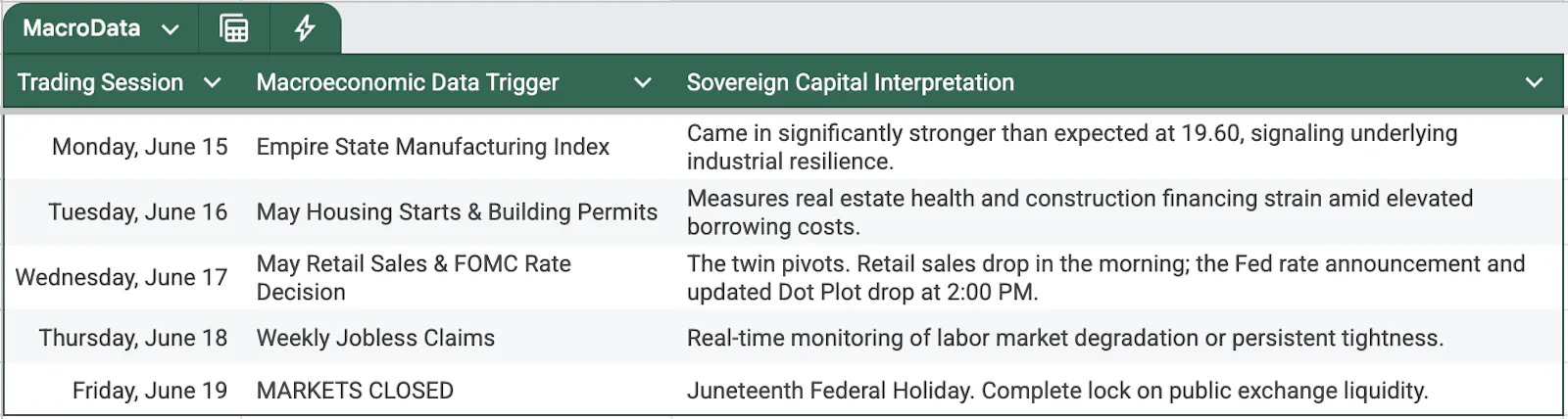Click the lightning bolt quick actions icon
The image size is (1568, 419).
[305, 28]
